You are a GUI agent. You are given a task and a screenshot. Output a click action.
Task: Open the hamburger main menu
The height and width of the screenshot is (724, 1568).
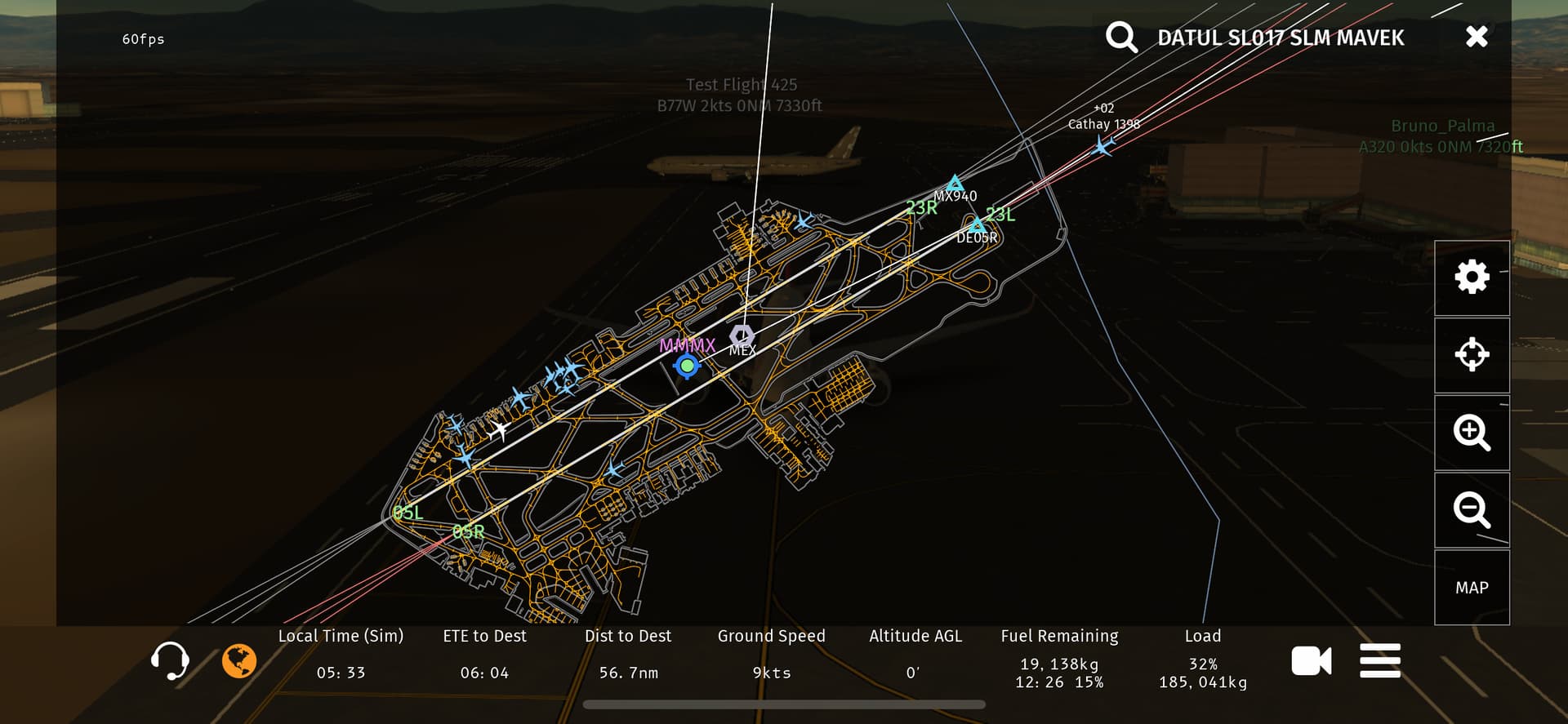coord(1380,660)
